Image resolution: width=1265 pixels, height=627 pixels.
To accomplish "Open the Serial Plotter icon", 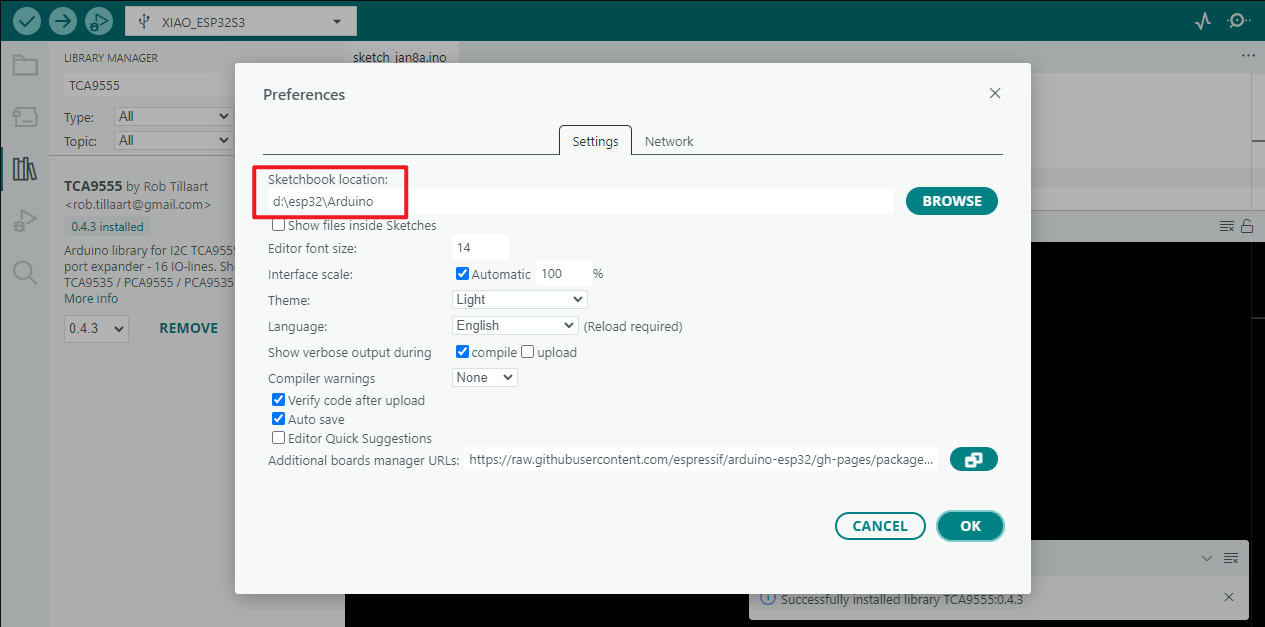I will pos(1203,21).
